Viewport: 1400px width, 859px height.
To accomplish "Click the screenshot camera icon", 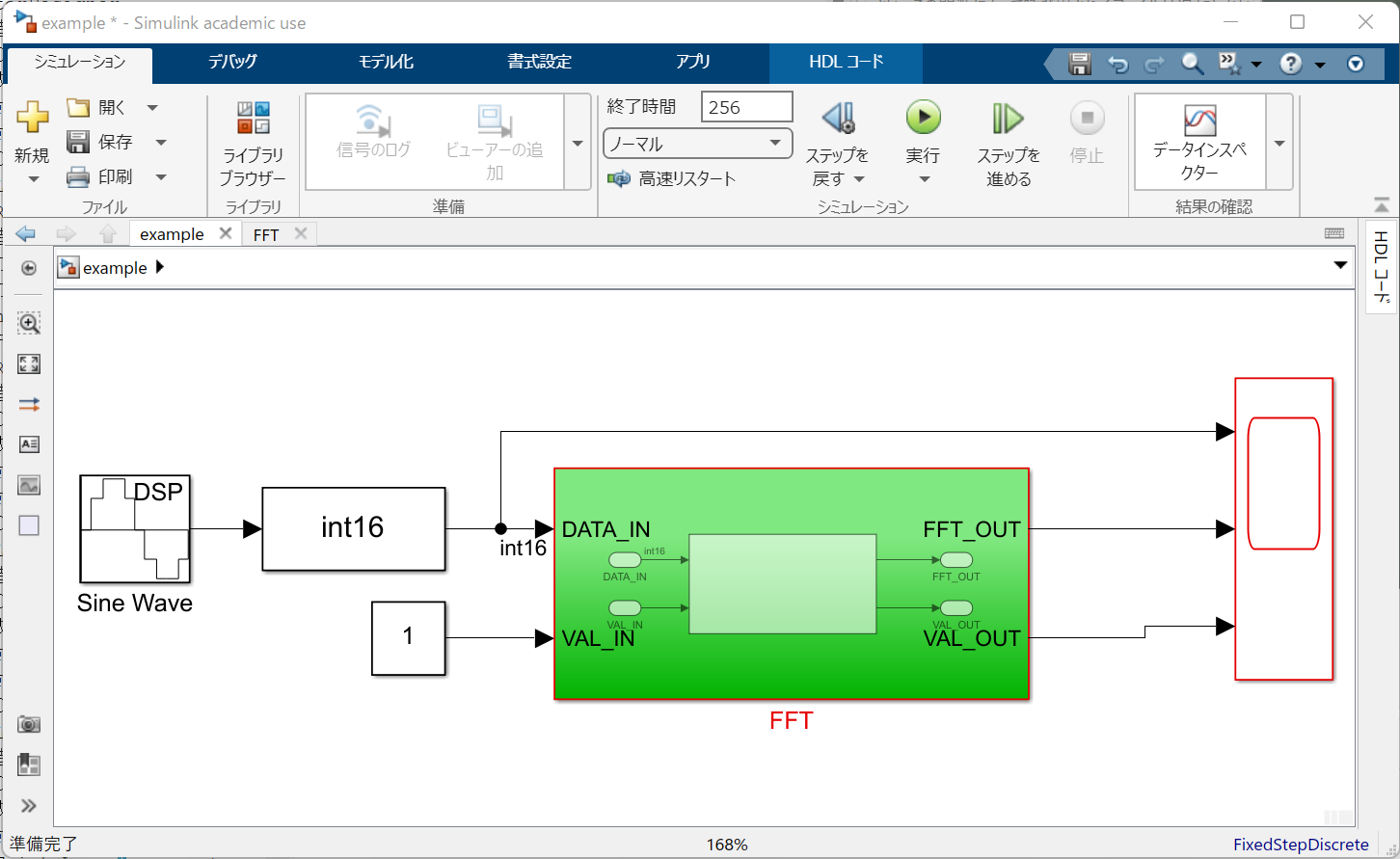I will (x=29, y=724).
